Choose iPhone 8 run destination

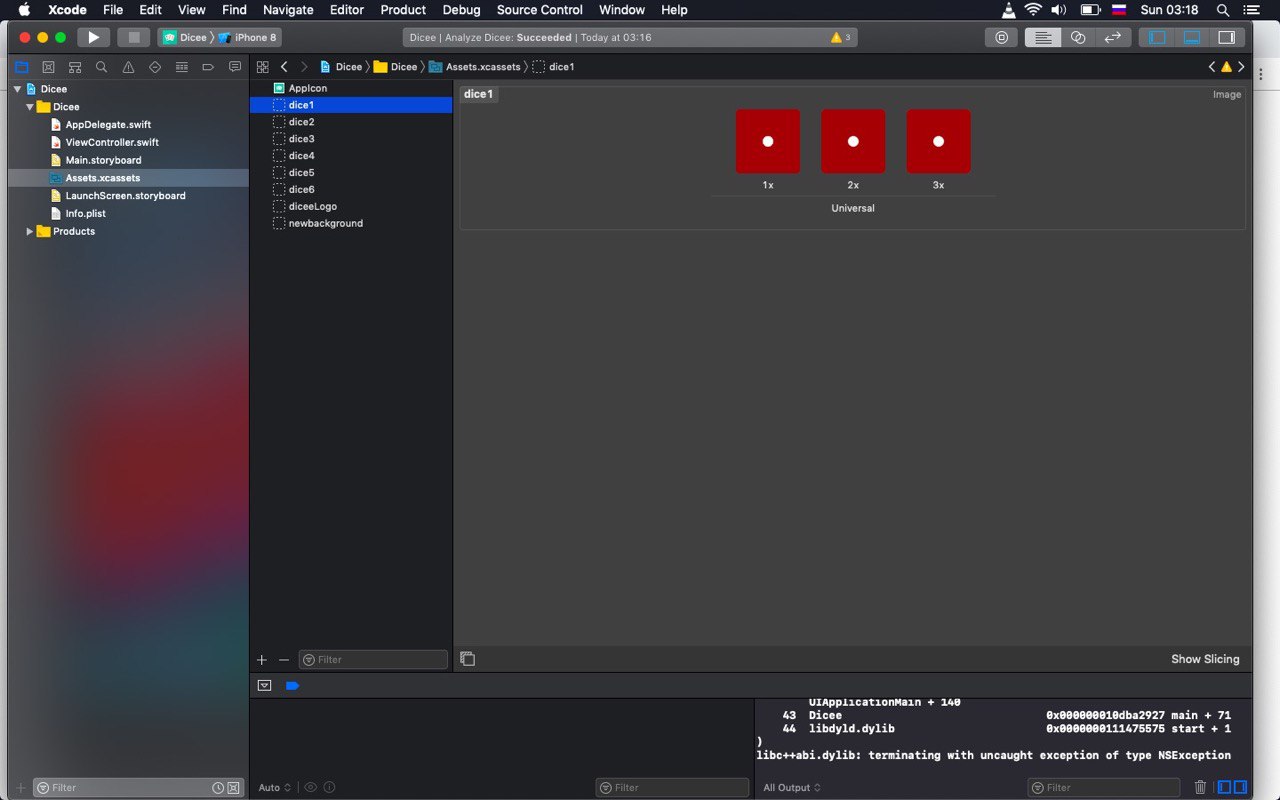tap(248, 37)
